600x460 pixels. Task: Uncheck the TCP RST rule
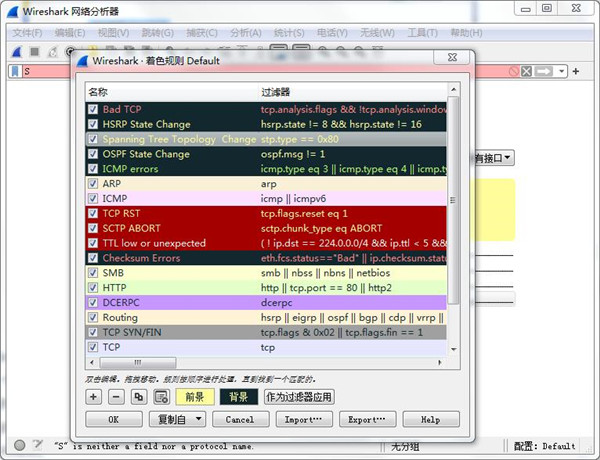(93, 213)
